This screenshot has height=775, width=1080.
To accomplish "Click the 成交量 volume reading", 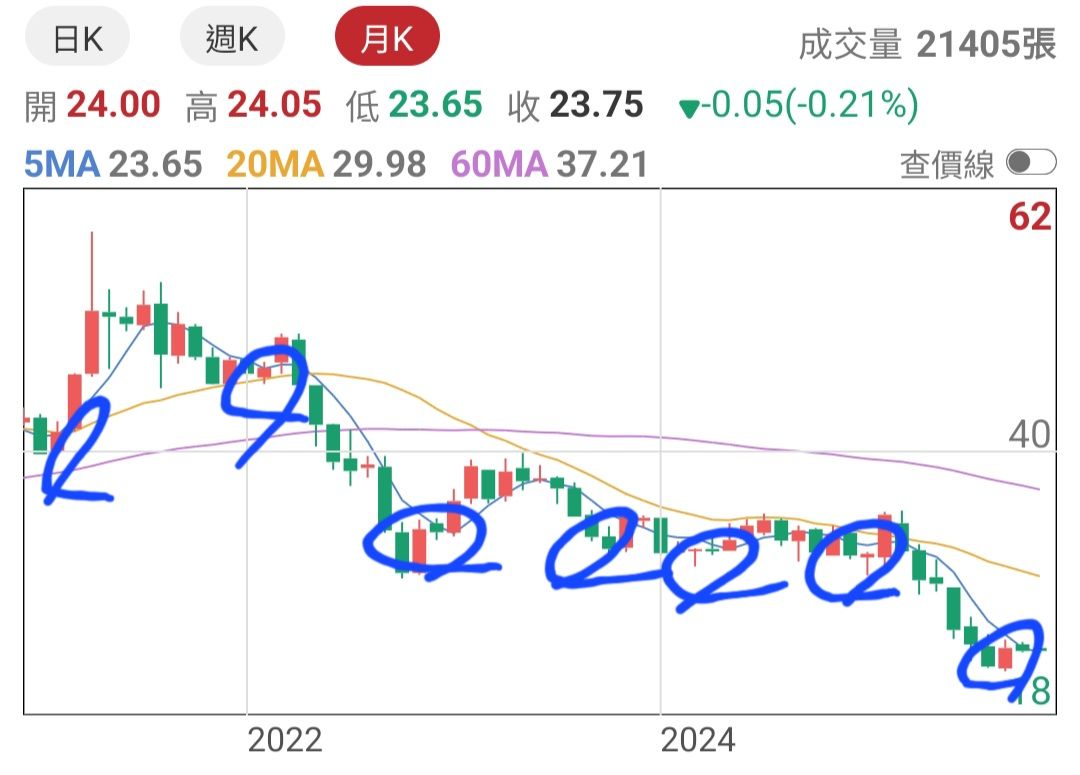I will [x=927, y=45].
